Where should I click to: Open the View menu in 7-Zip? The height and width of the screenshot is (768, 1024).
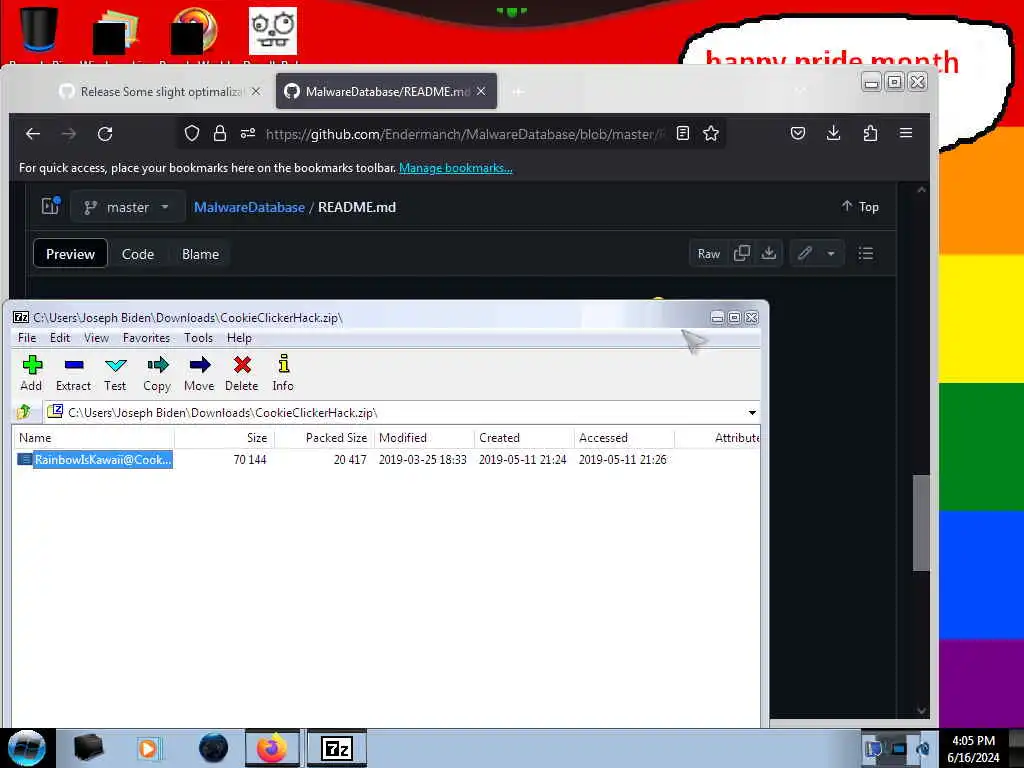point(96,338)
